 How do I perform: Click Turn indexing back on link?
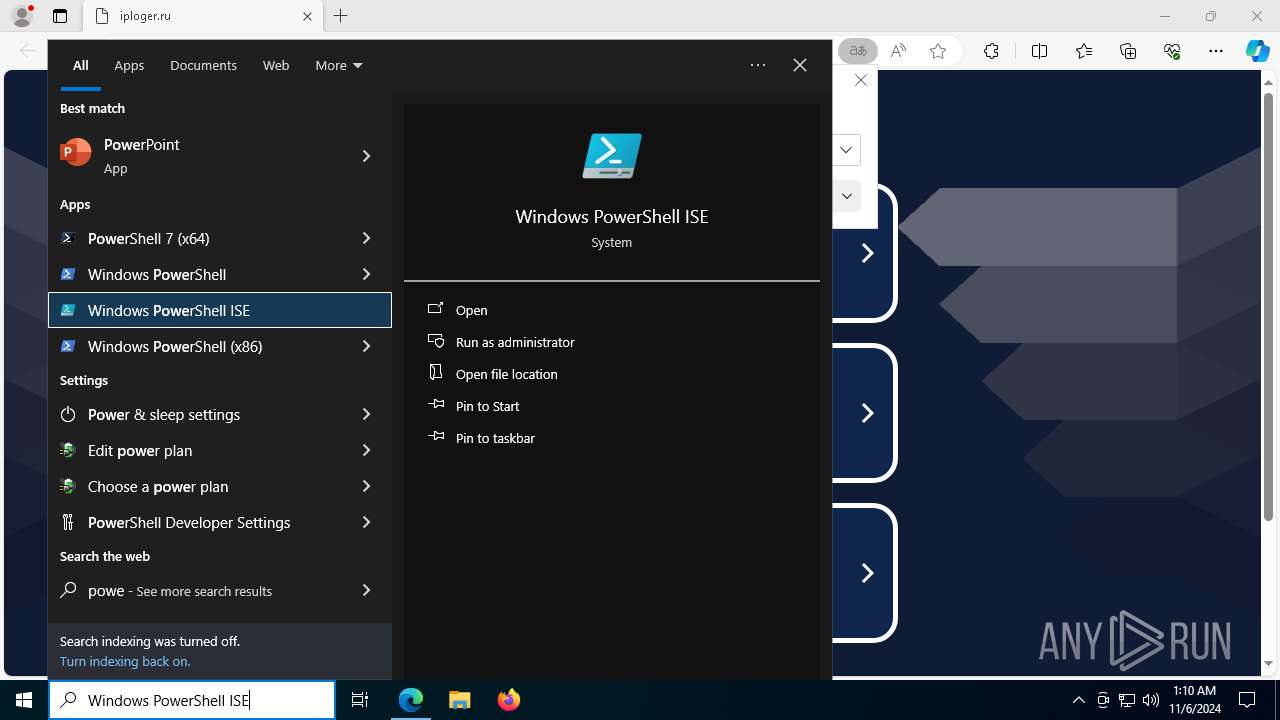[125, 661]
